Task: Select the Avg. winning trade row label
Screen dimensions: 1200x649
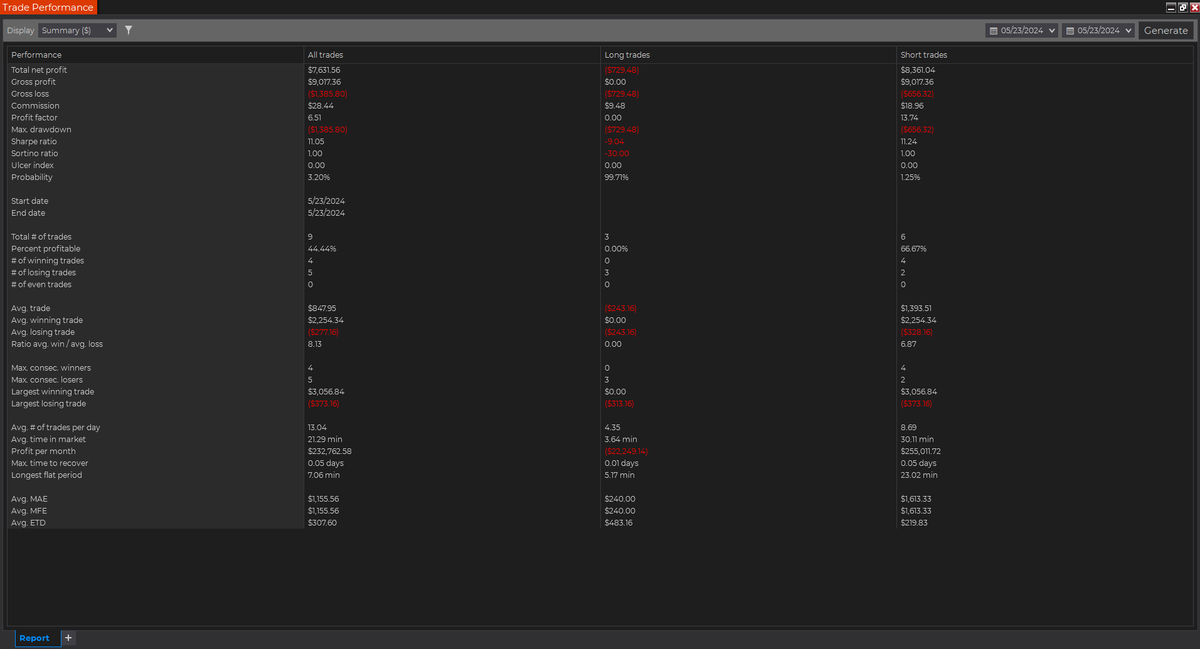Action: pyautogui.click(x=47, y=320)
